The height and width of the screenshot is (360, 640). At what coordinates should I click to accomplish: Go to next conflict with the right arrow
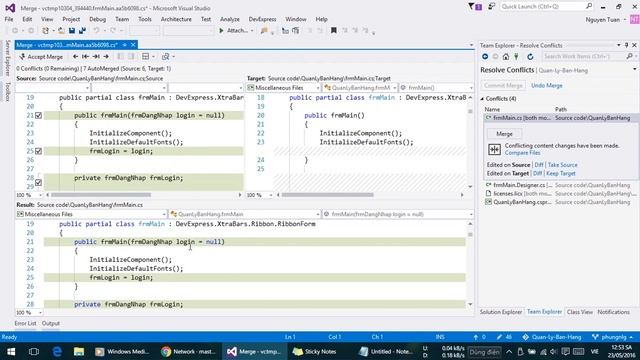pos(106,57)
